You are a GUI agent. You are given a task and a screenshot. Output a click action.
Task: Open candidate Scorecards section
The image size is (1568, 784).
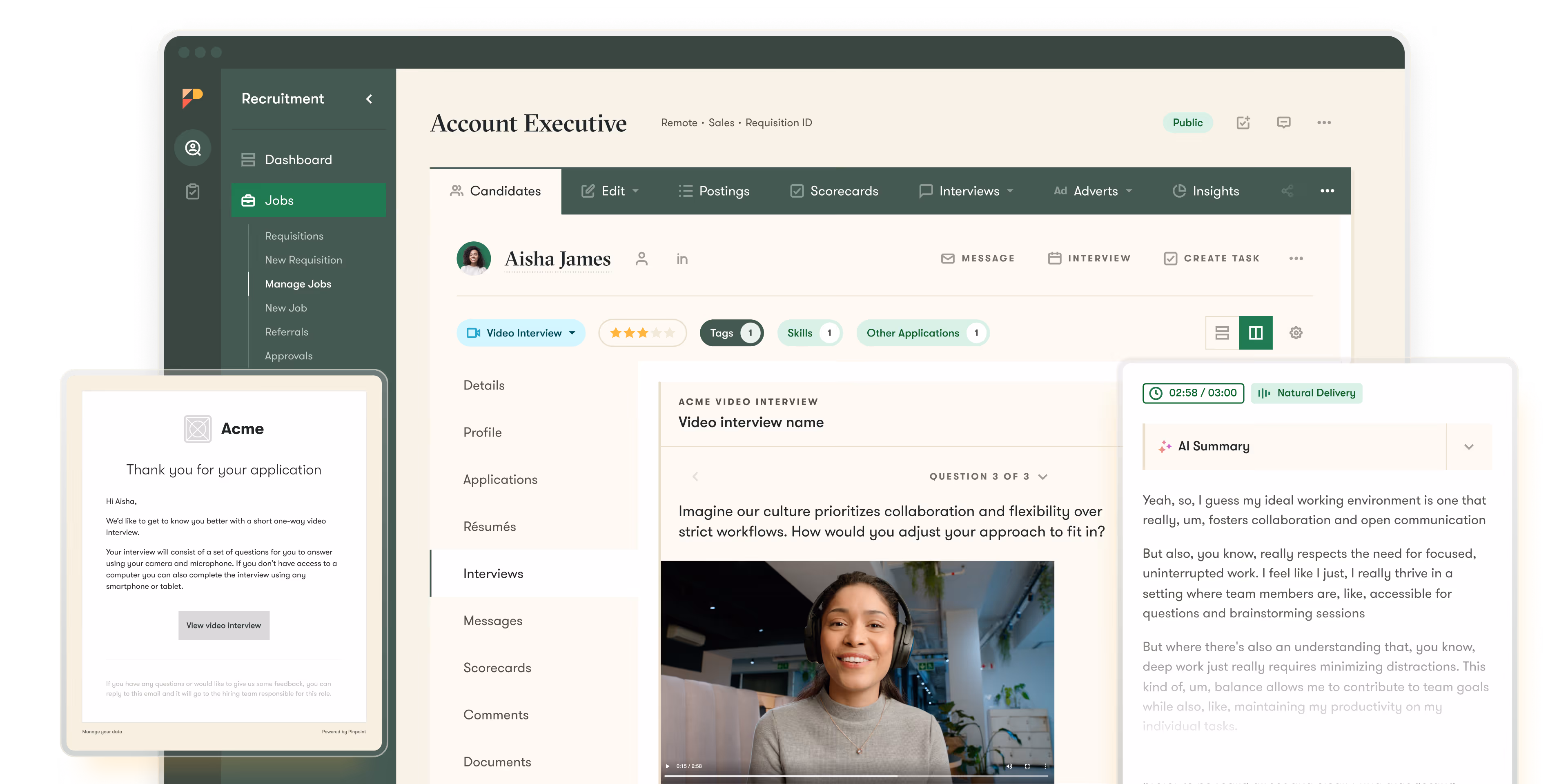[534, 668]
